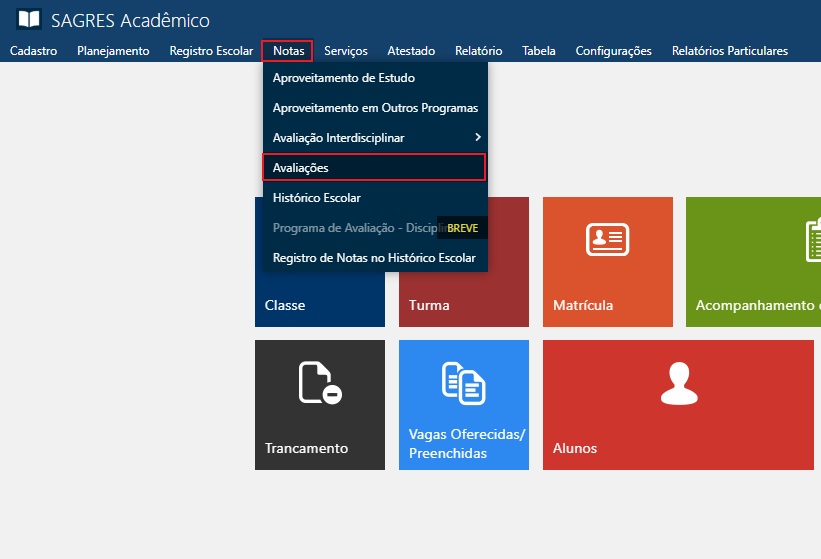Open the Cadastro menu

(33, 51)
